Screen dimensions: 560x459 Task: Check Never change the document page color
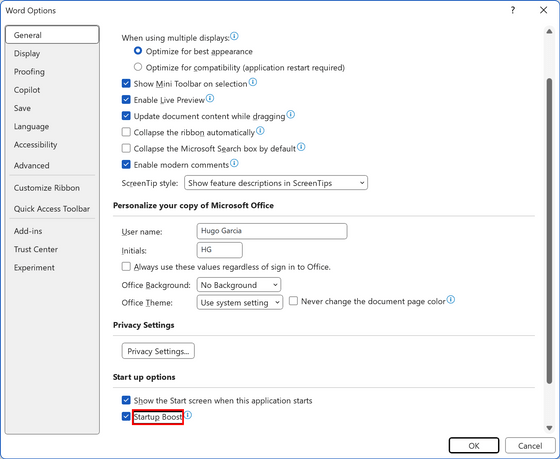click(x=293, y=301)
